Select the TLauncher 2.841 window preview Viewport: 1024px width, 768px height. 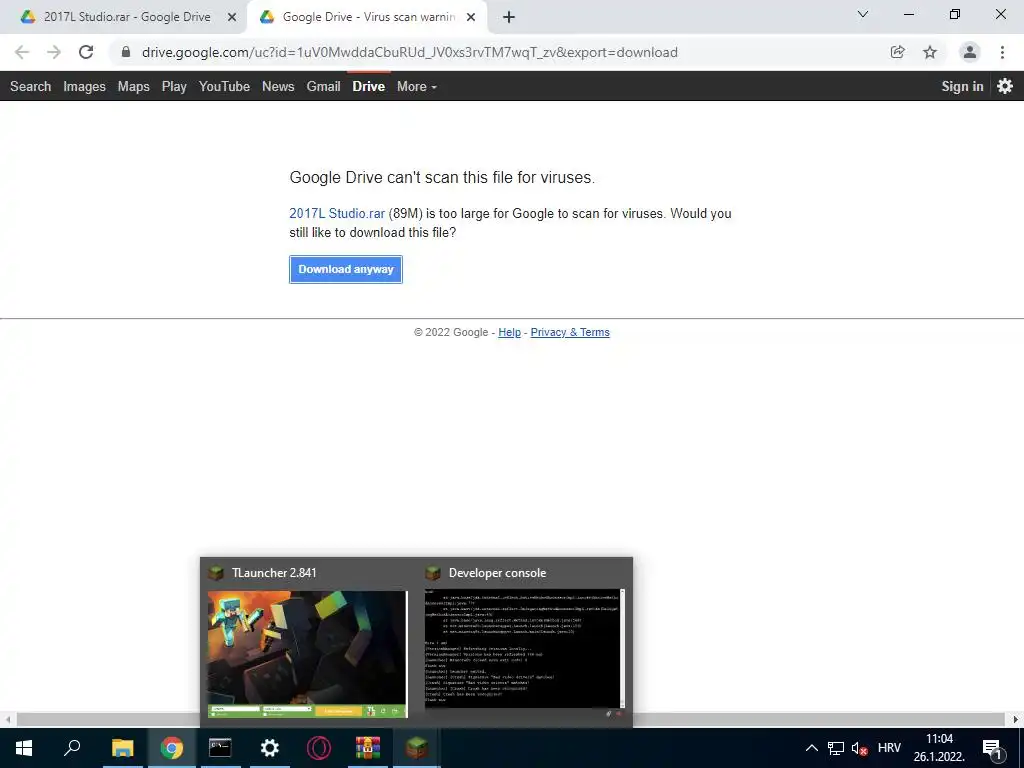tap(307, 643)
